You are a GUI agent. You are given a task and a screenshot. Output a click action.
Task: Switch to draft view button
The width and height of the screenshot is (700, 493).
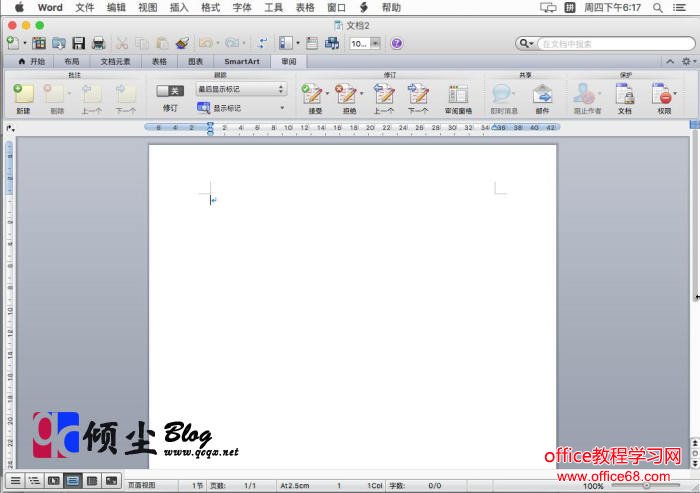[15, 481]
